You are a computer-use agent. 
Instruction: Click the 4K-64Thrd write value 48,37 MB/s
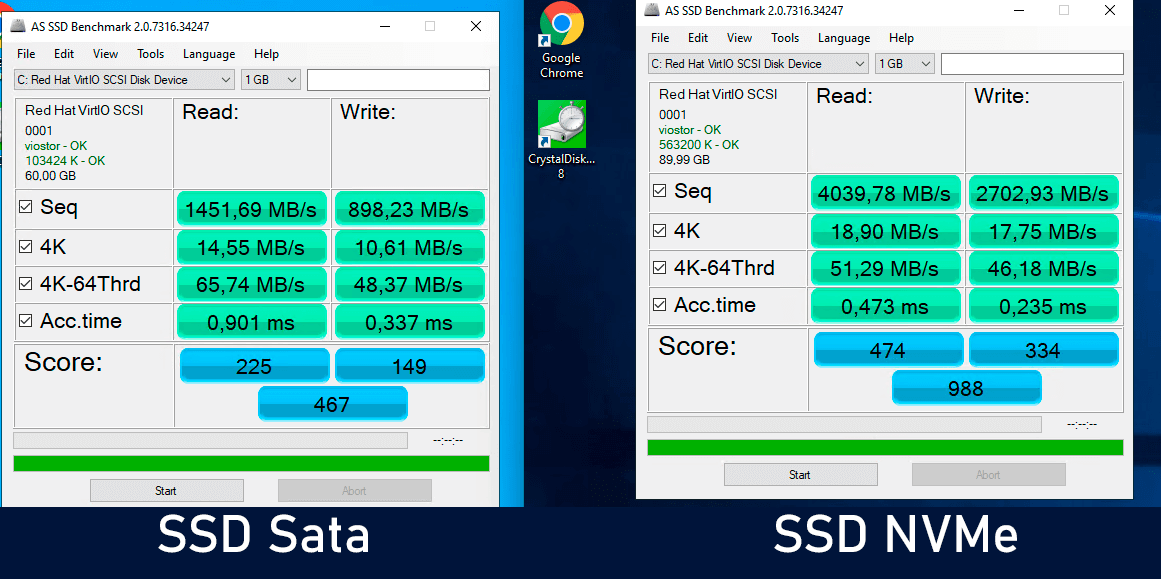(x=409, y=284)
